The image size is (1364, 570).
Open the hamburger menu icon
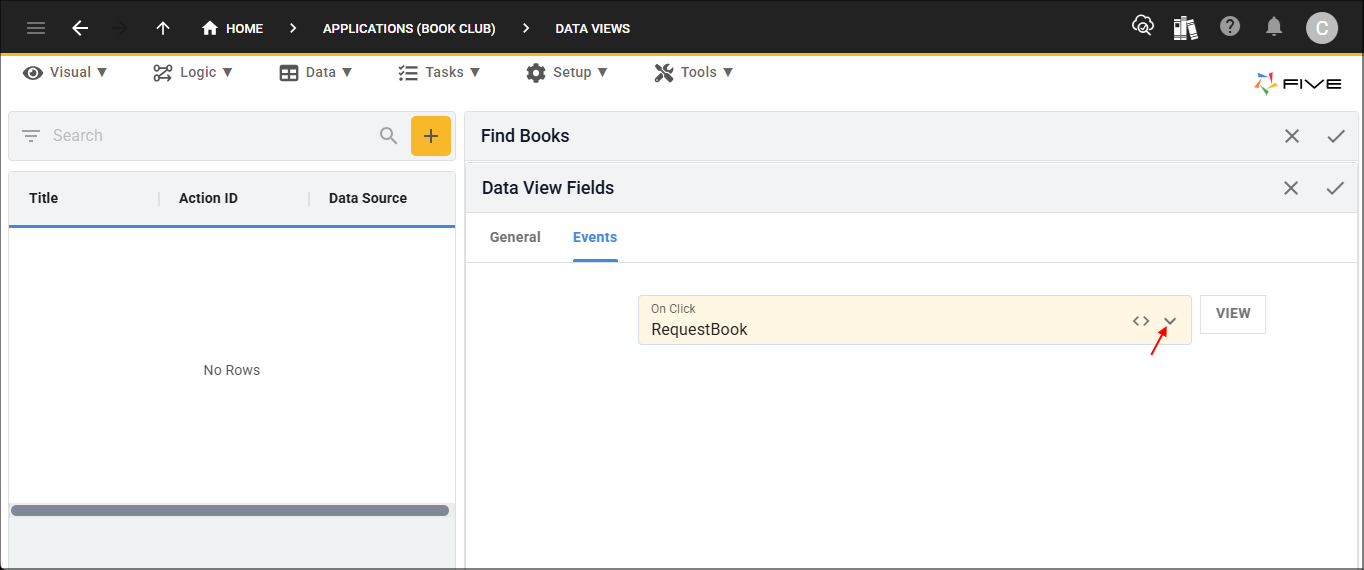[x=36, y=28]
